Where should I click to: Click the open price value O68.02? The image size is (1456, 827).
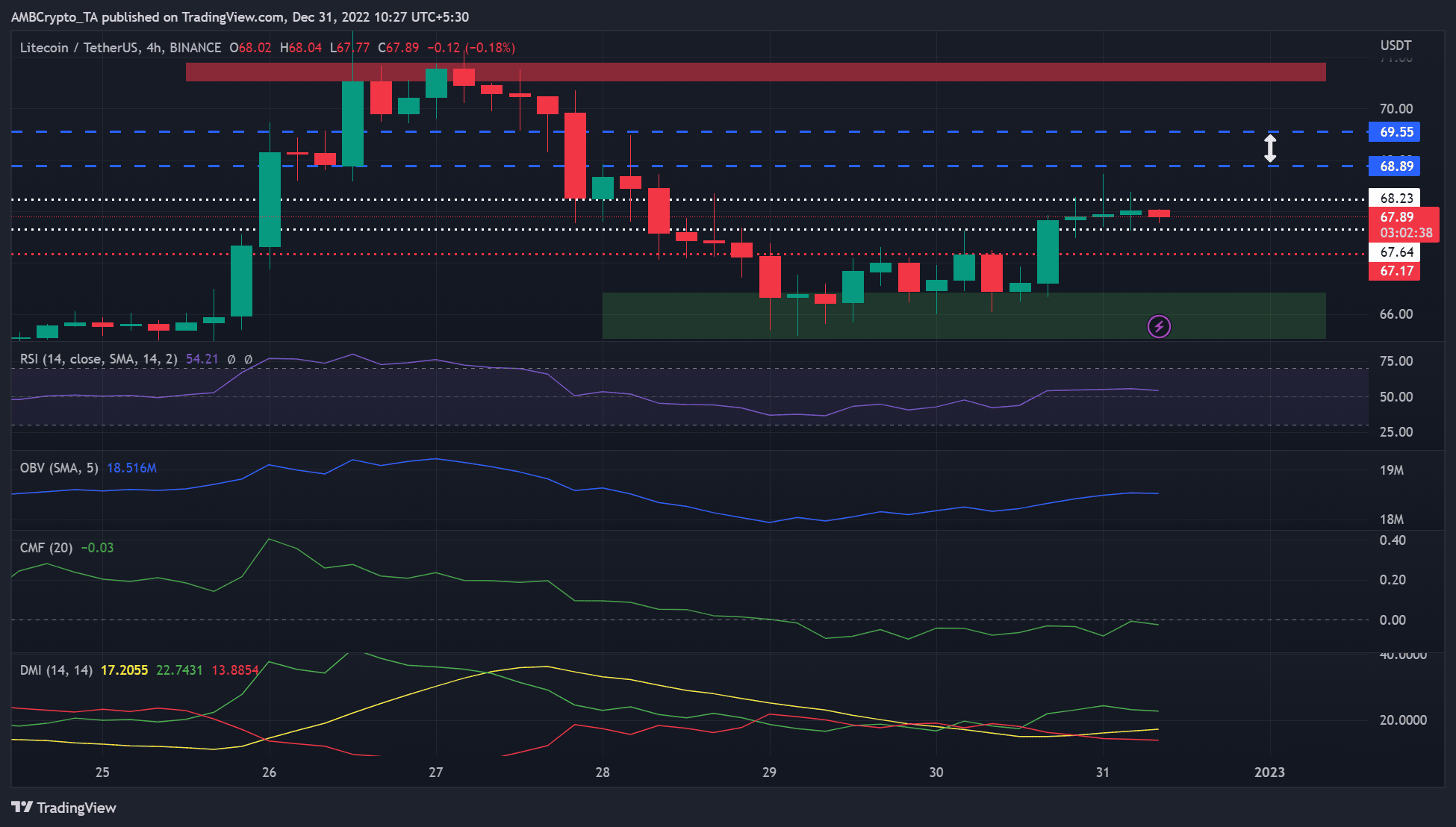(x=251, y=48)
